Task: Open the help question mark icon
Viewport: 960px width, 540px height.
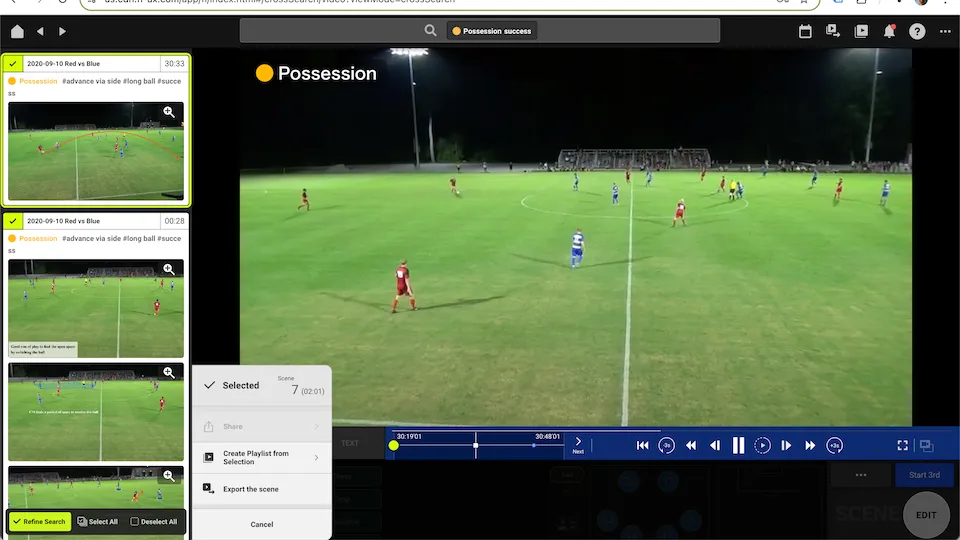Action: pyautogui.click(x=917, y=31)
